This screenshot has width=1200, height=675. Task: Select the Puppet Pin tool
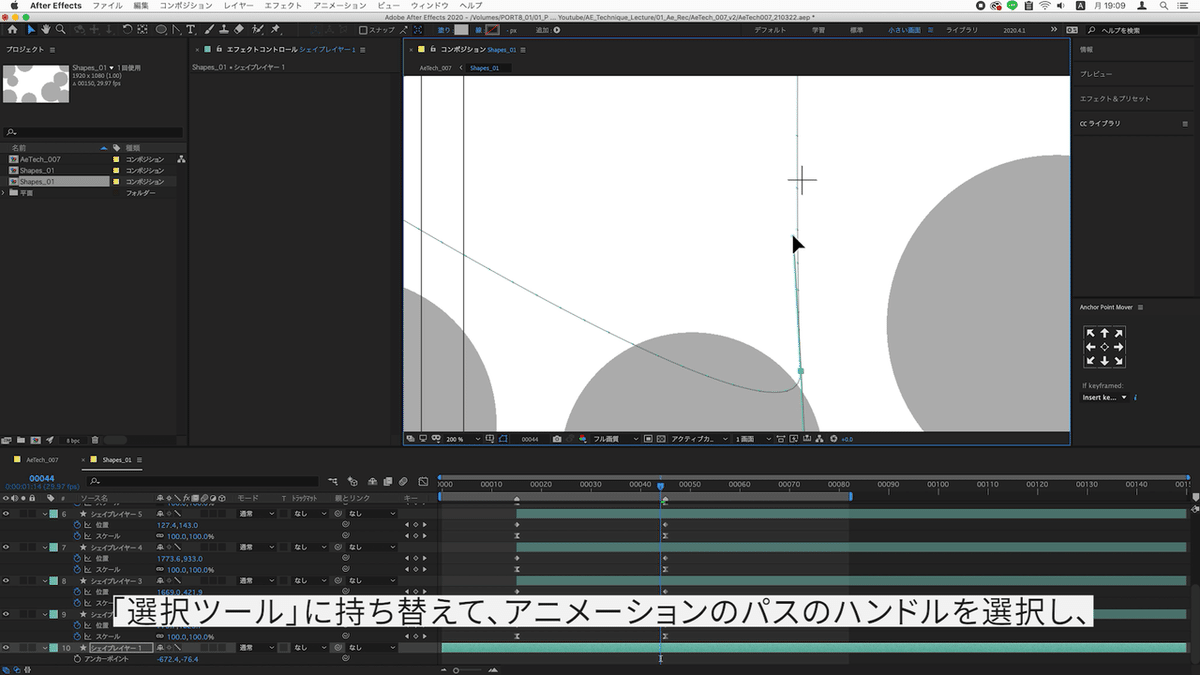click(275, 30)
